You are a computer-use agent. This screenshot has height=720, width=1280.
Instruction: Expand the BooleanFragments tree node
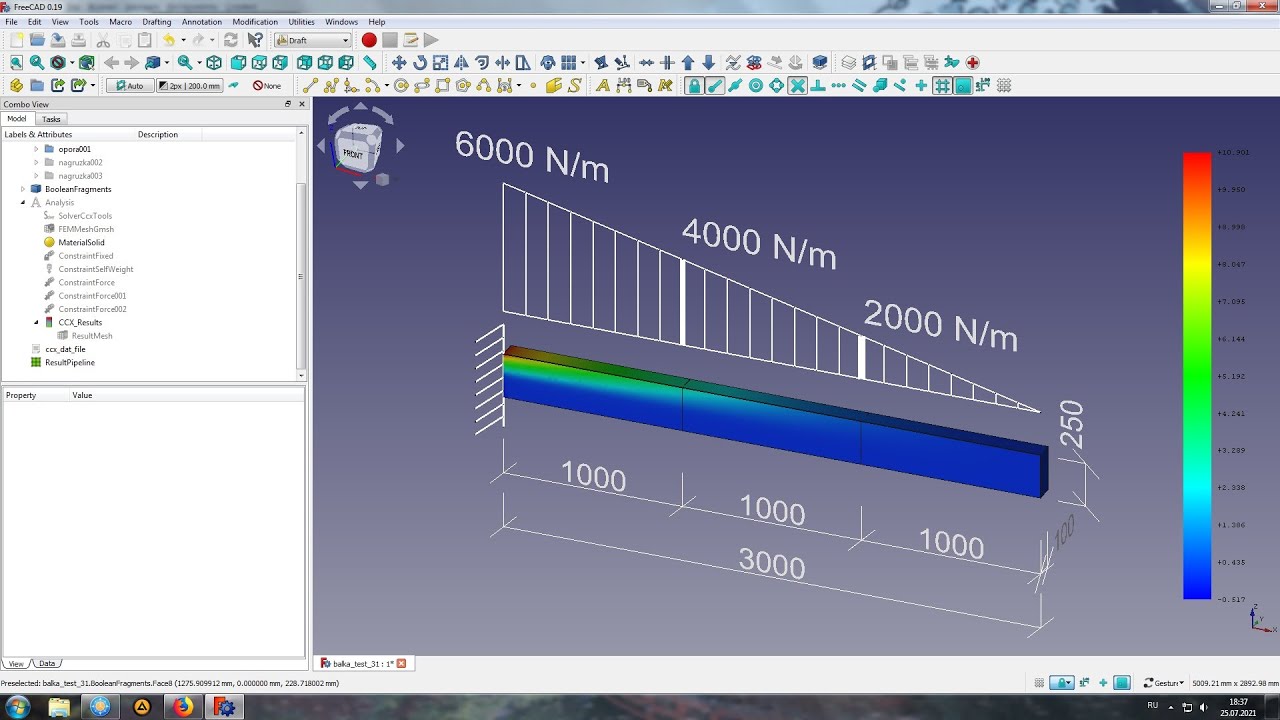click(x=23, y=189)
